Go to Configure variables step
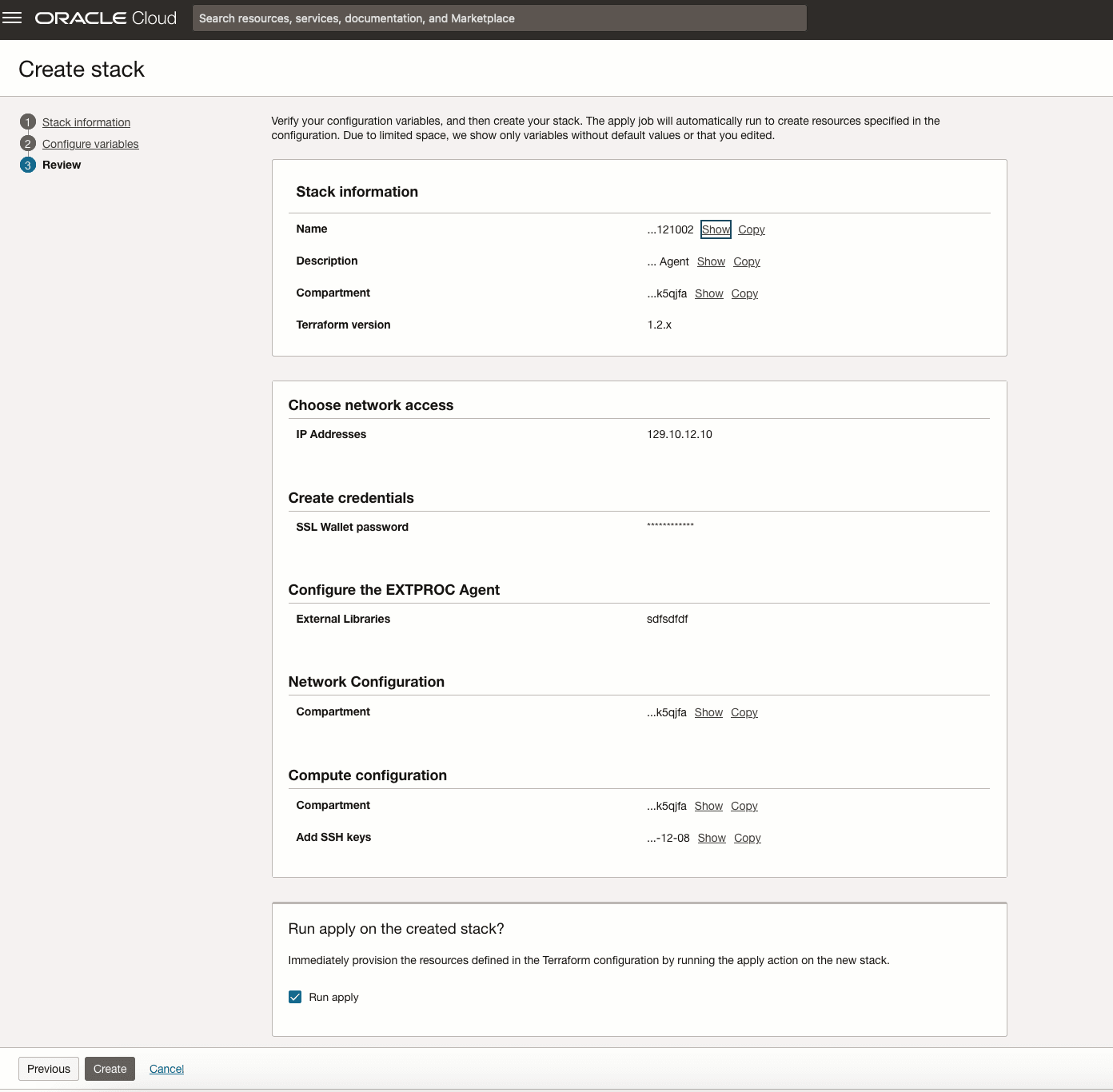 90,144
